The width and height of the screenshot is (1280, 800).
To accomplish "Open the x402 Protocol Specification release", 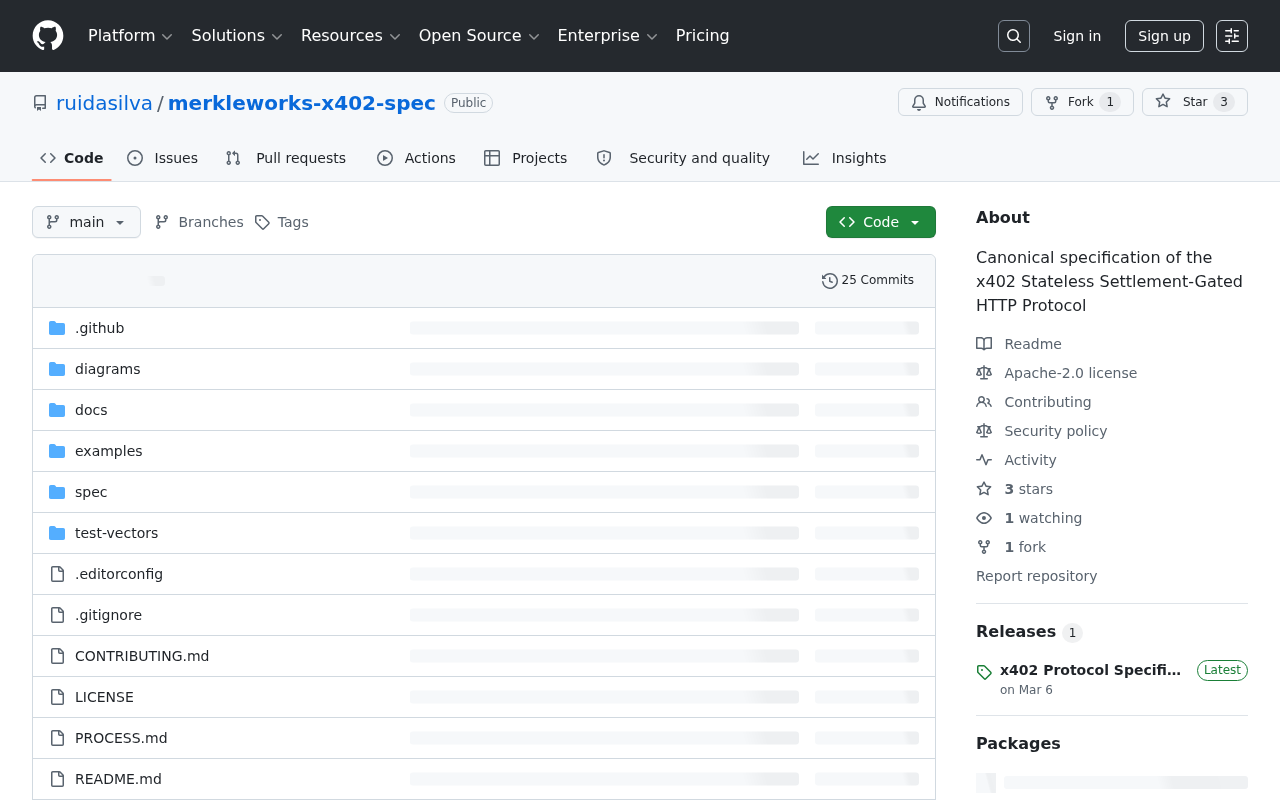I will (1090, 670).
